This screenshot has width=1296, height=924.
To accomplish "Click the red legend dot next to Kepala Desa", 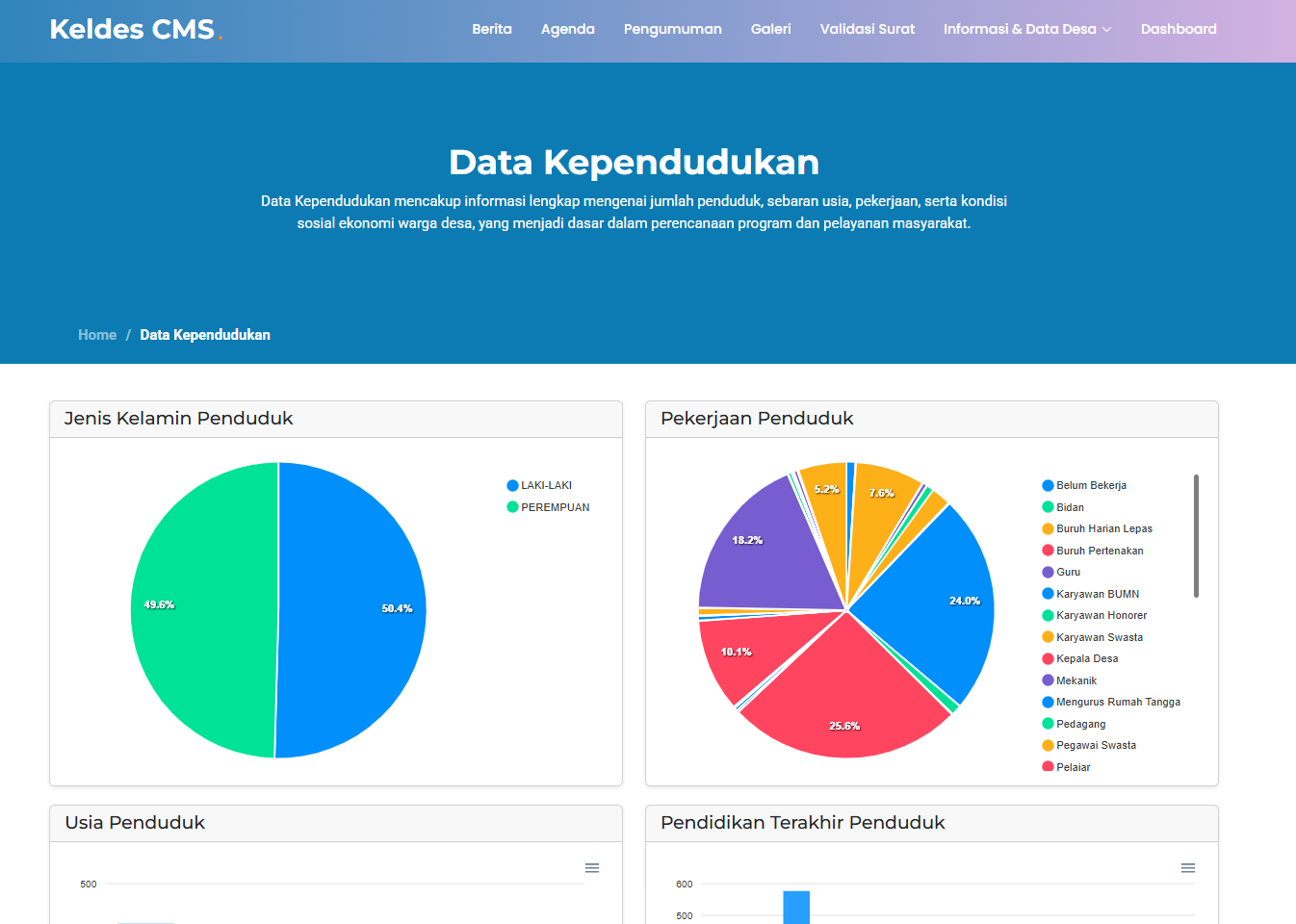I will (1049, 658).
